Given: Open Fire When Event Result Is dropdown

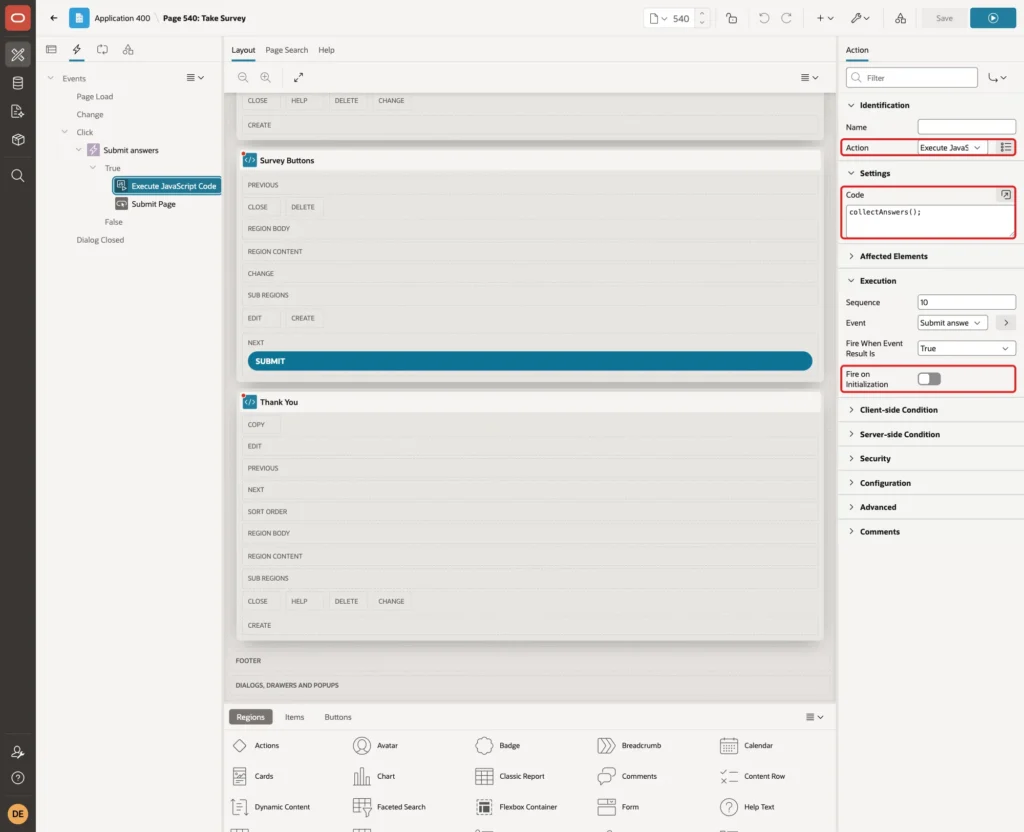Looking at the screenshot, I should [966, 348].
